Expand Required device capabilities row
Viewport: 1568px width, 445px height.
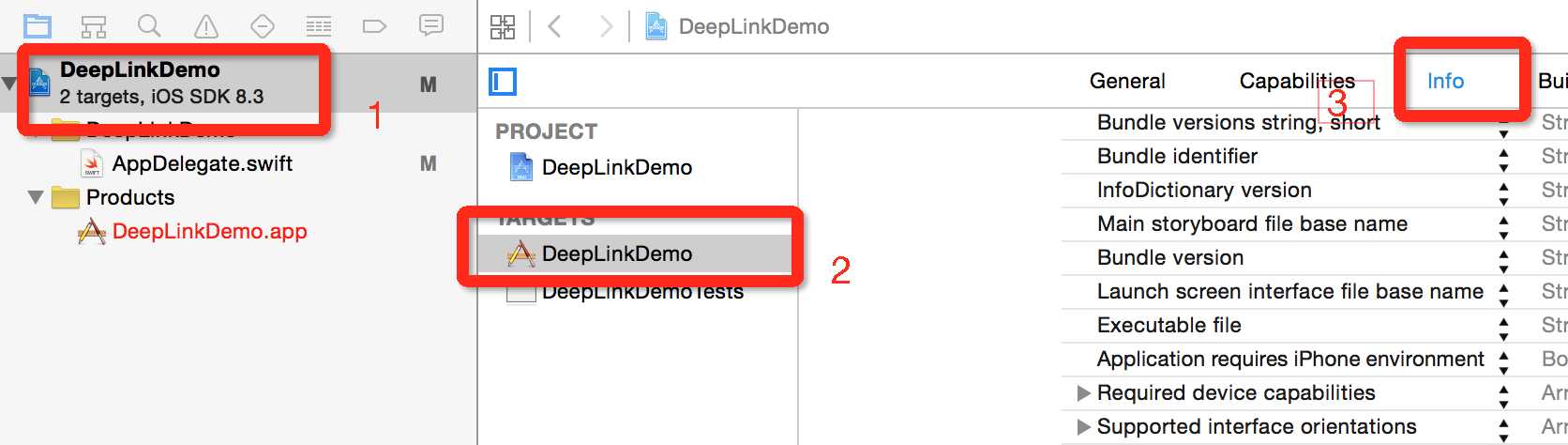click(x=1084, y=393)
